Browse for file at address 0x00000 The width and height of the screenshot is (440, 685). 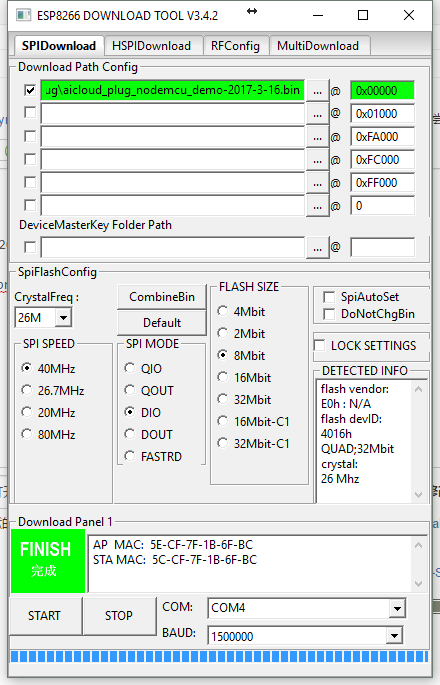coord(318,91)
